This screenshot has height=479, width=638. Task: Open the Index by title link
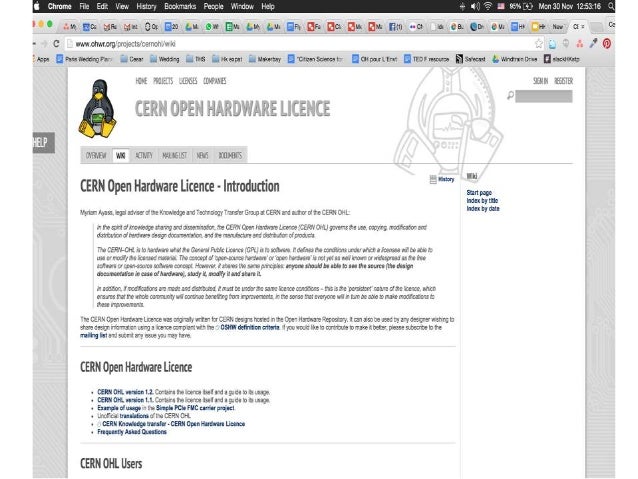tap(482, 201)
